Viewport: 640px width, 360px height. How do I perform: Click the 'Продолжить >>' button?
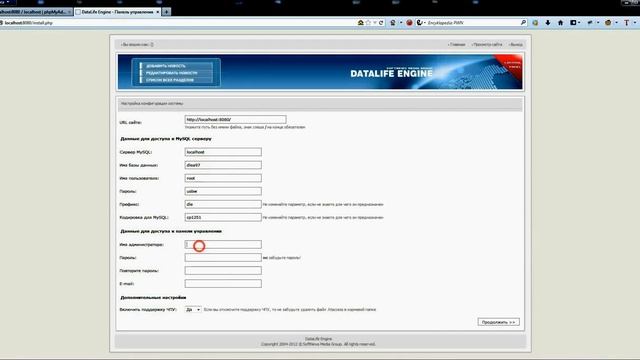click(498, 322)
